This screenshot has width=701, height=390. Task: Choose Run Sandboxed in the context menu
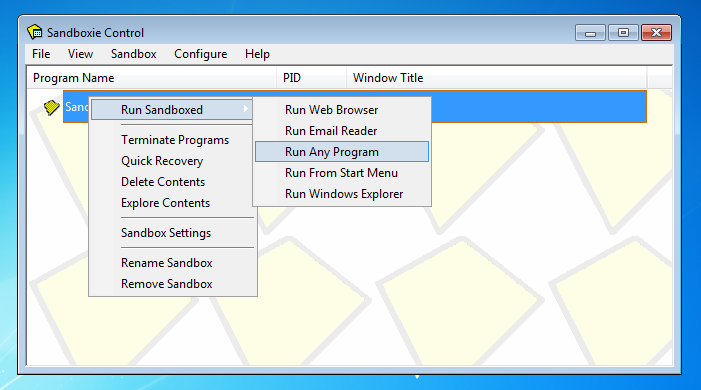172,110
